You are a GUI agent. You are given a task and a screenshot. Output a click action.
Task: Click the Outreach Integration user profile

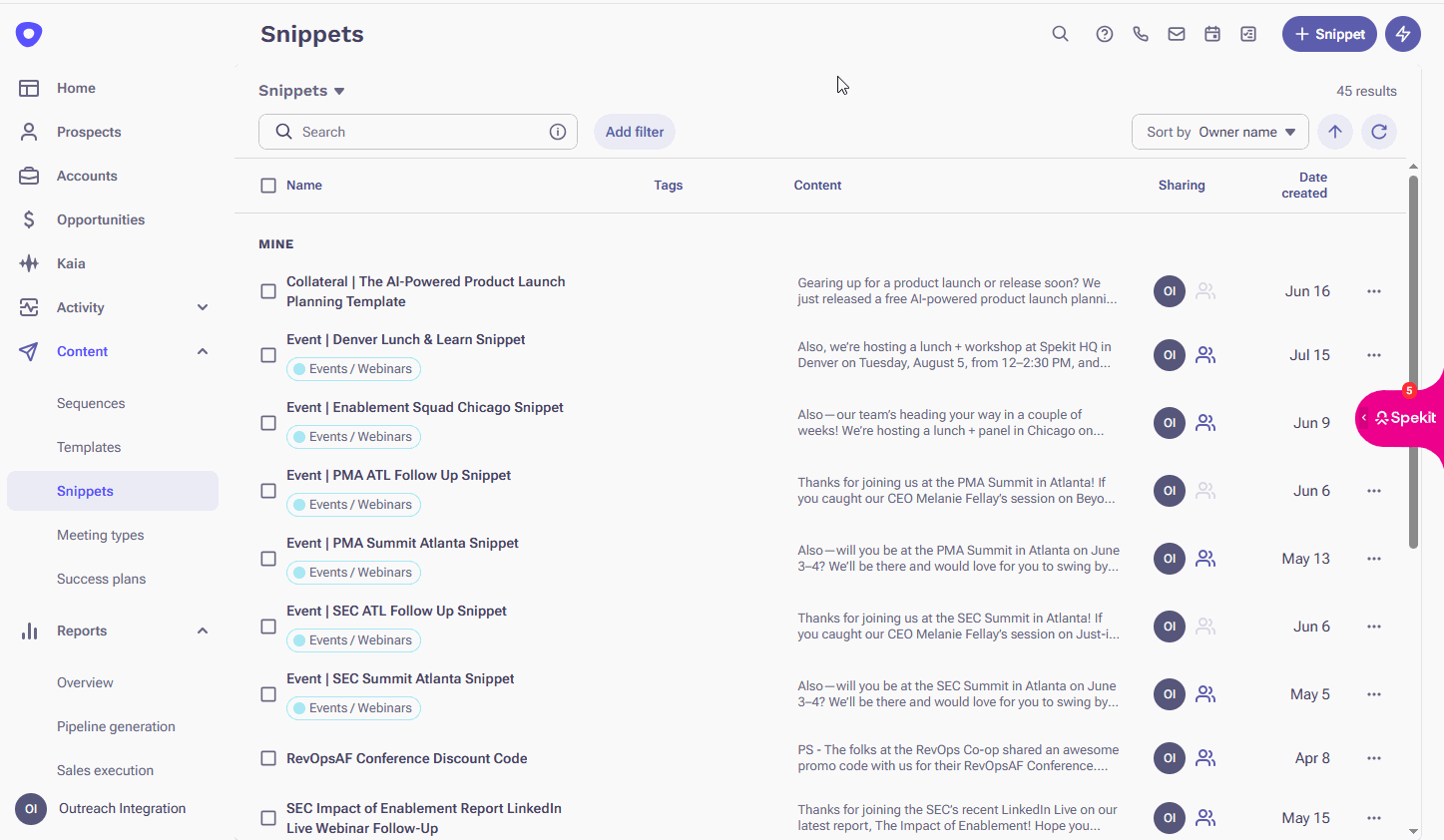coord(102,809)
